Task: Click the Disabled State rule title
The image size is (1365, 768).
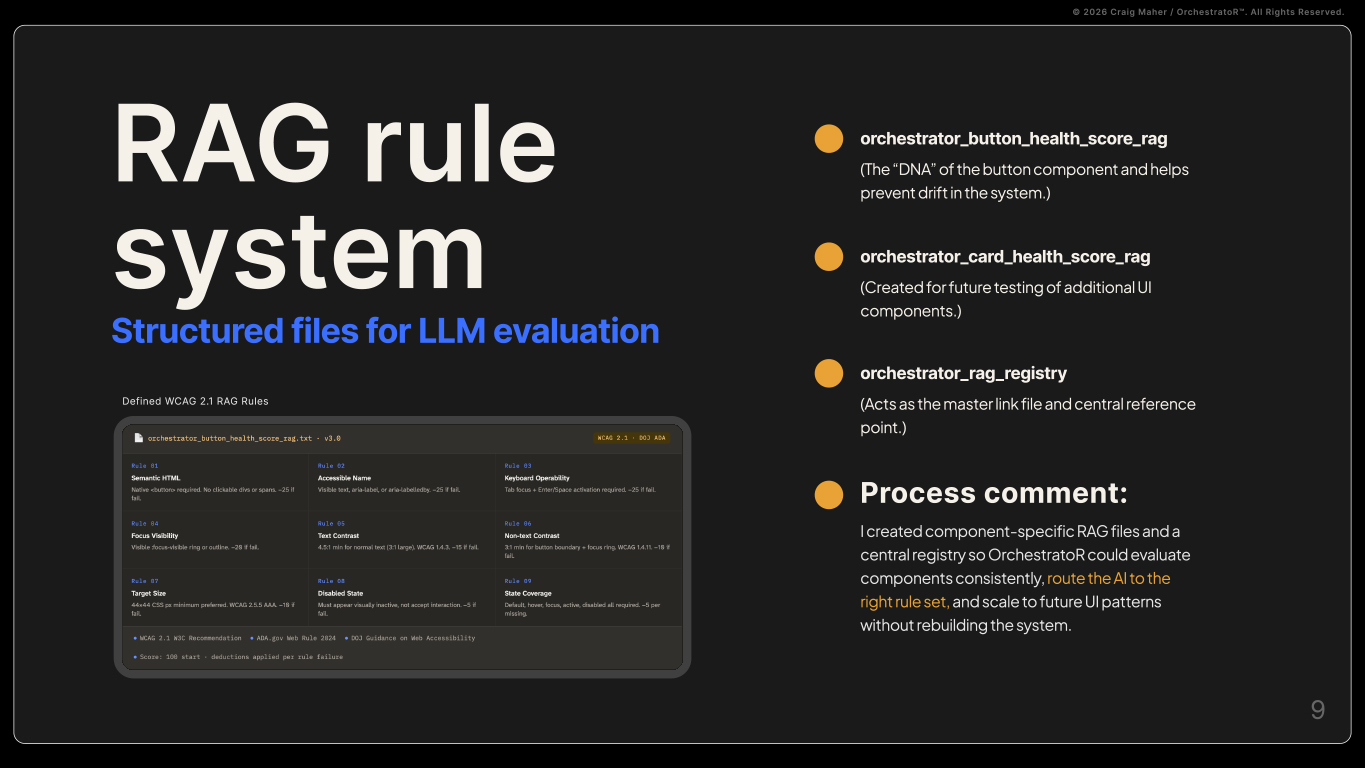Action: [340, 594]
